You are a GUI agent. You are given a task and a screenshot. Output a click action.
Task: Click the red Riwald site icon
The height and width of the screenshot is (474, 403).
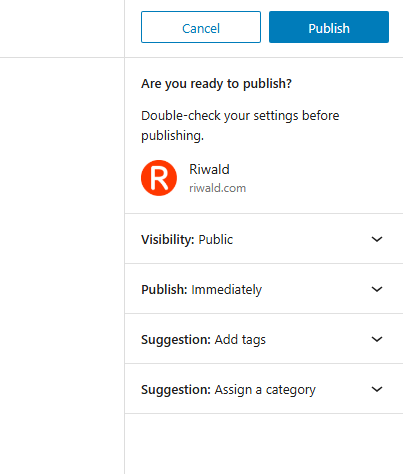pyautogui.click(x=159, y=178)
